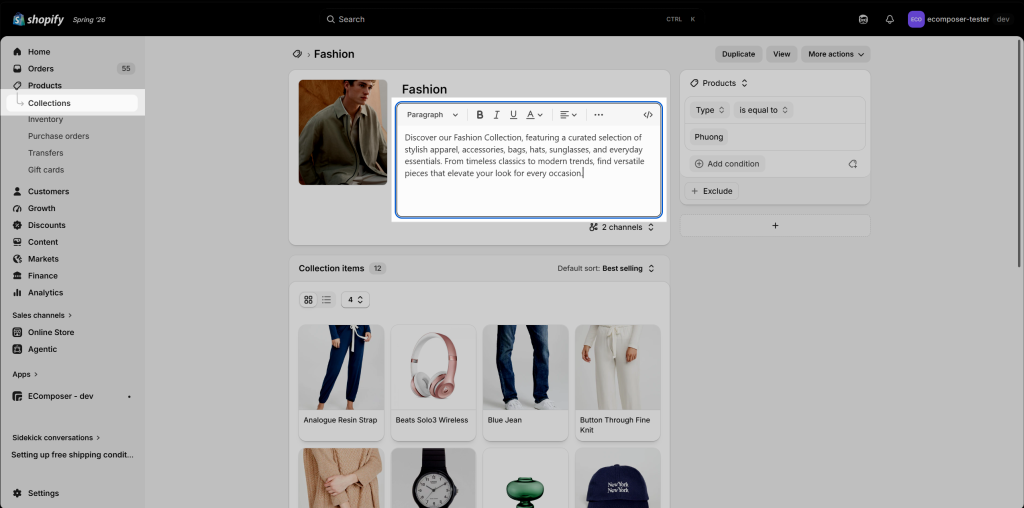Click the Customers icon in sidebar
This screenshot has width=1024, height=508.
(x=18, y=192)
